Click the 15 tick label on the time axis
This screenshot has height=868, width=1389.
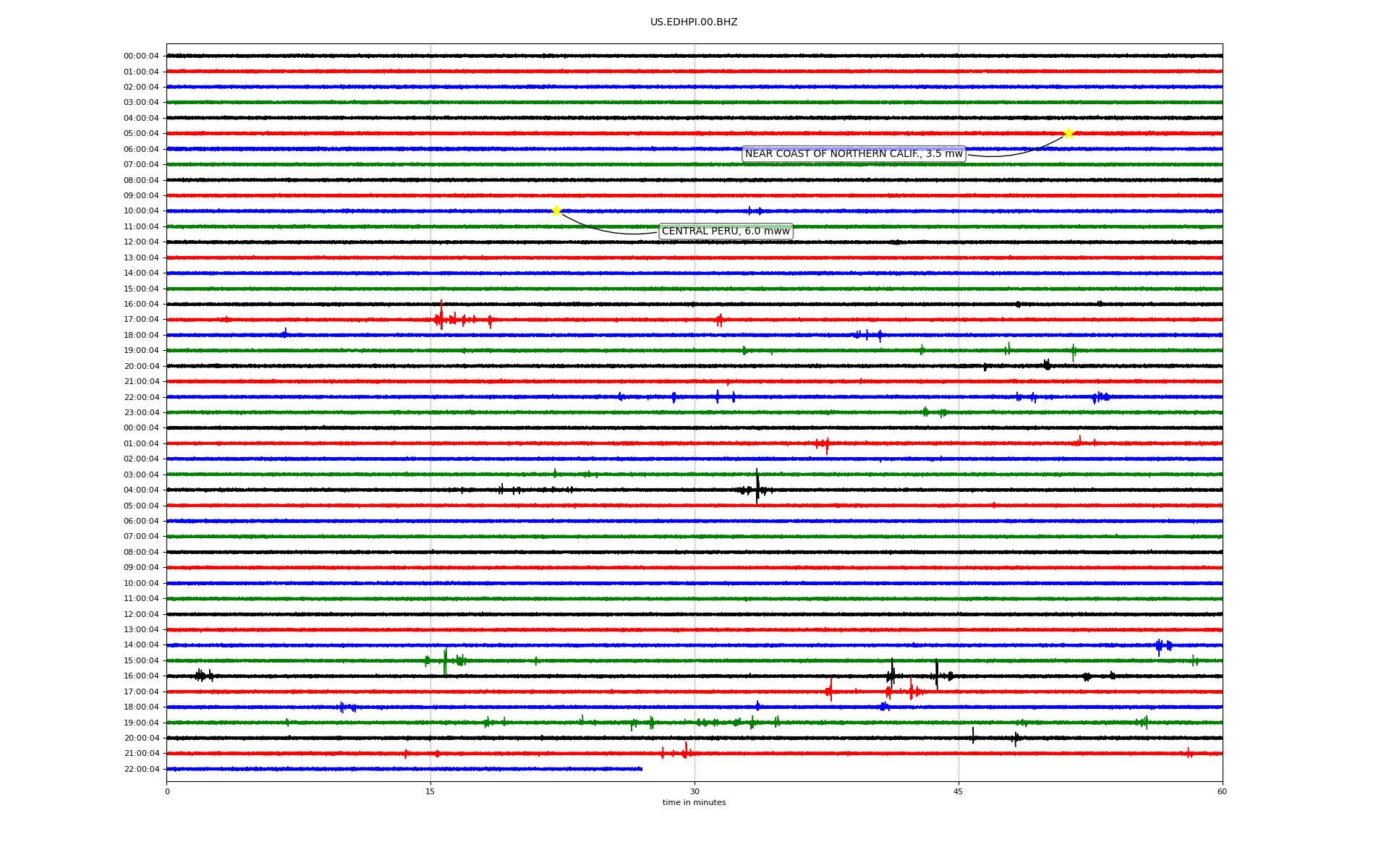tap(430, 791)
